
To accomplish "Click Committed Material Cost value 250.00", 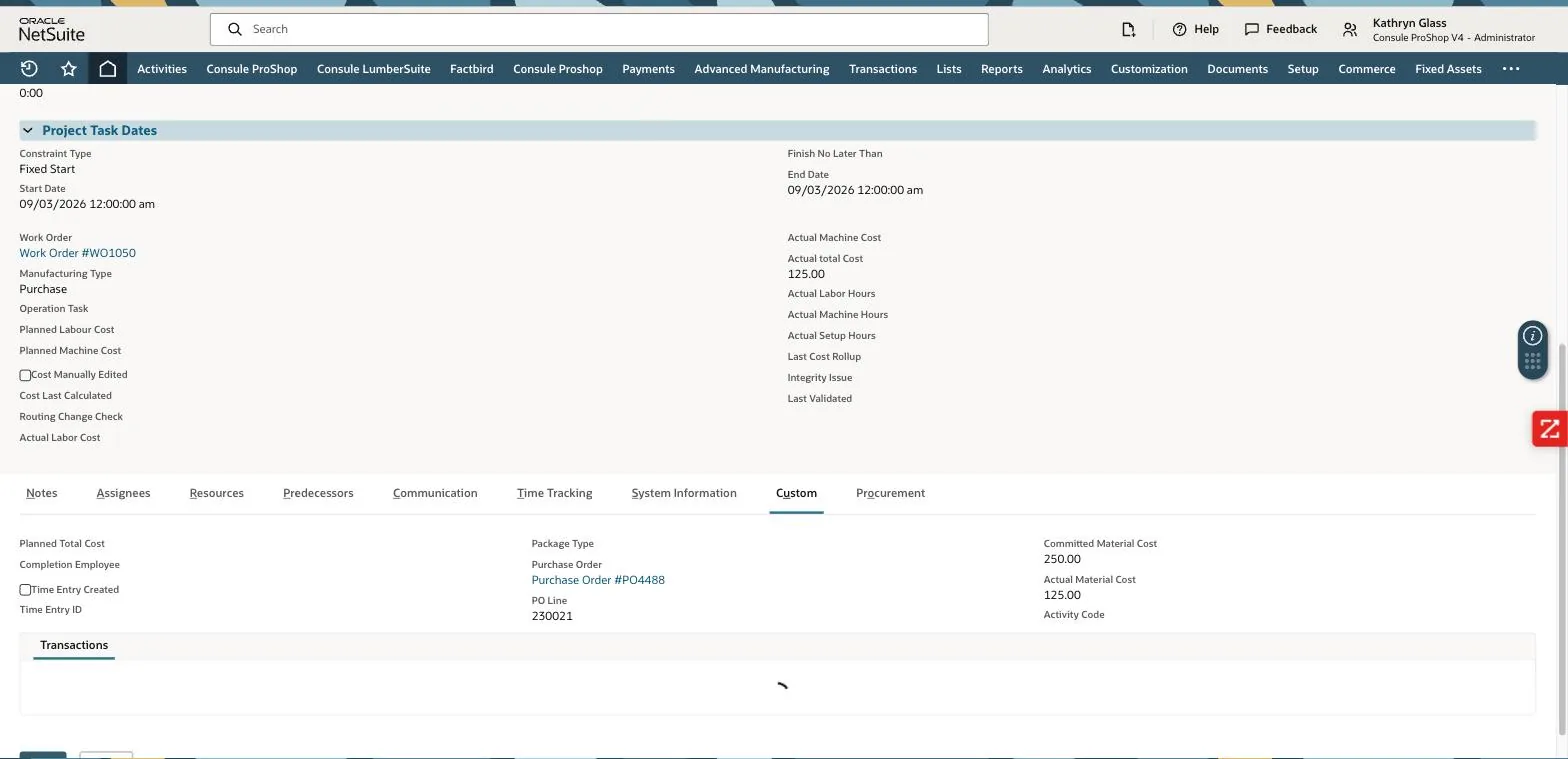I will [x=1062, y=559].
